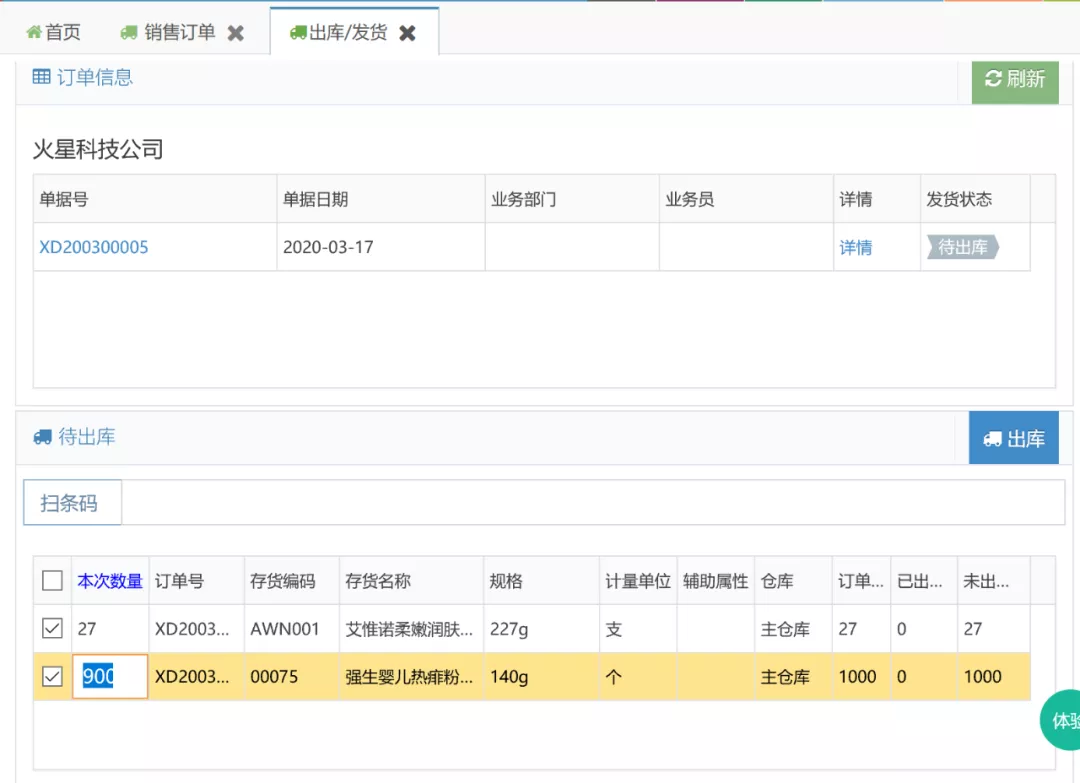The width and height of the screenshot is (1080, 783).
Task: Toggle the select-all header checkbox
Action: [x=52, y=581]
